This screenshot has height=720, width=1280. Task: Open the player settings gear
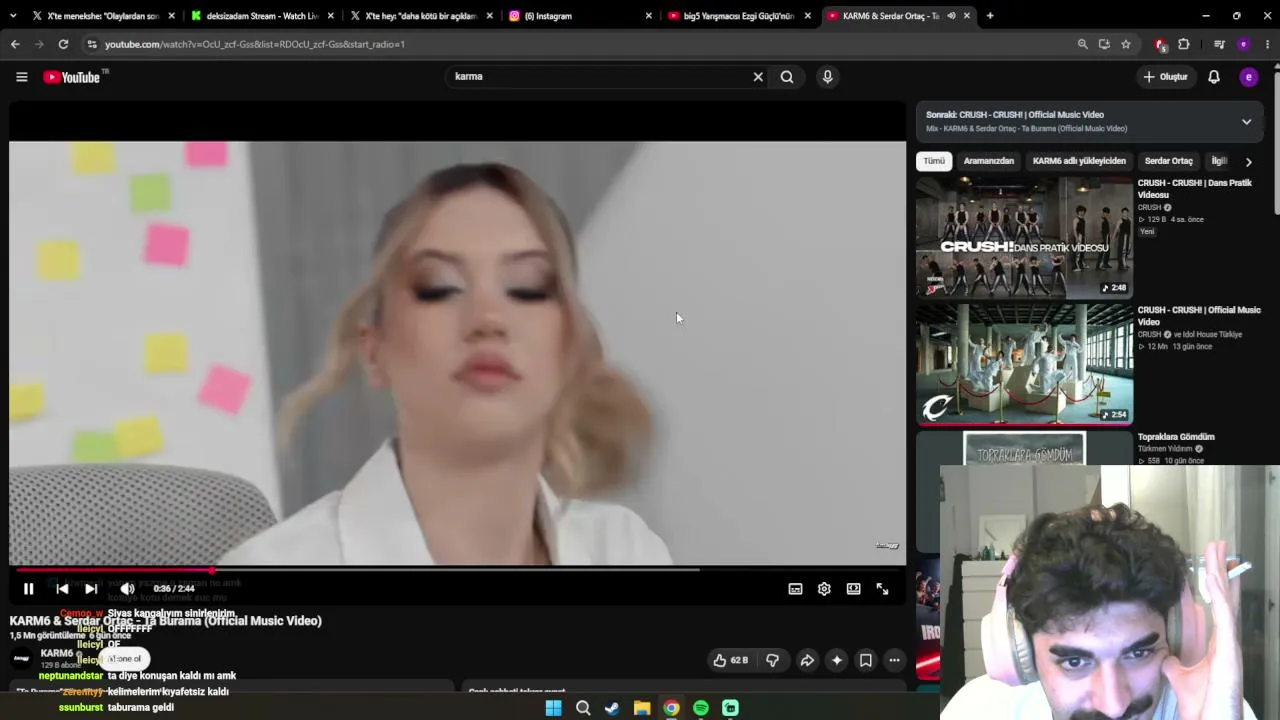(824, 589)
